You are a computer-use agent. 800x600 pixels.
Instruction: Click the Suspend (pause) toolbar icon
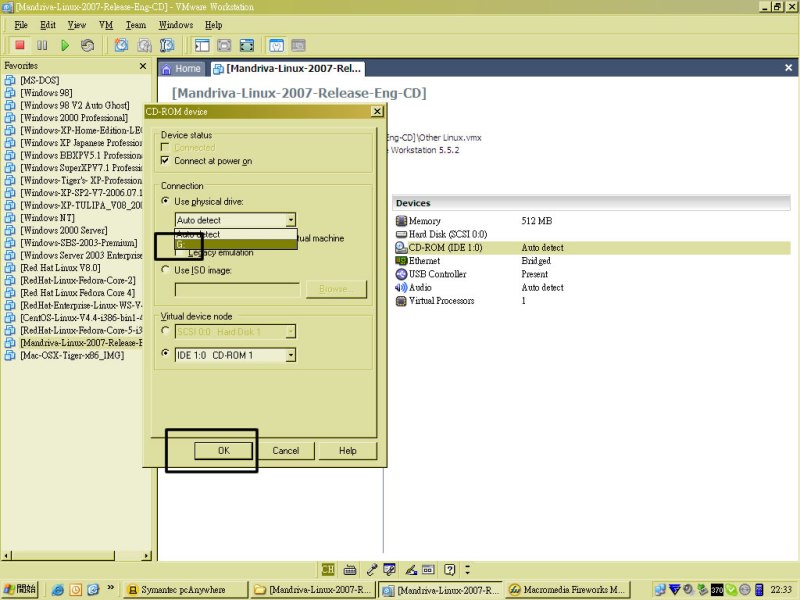click(x=42, y=45)
